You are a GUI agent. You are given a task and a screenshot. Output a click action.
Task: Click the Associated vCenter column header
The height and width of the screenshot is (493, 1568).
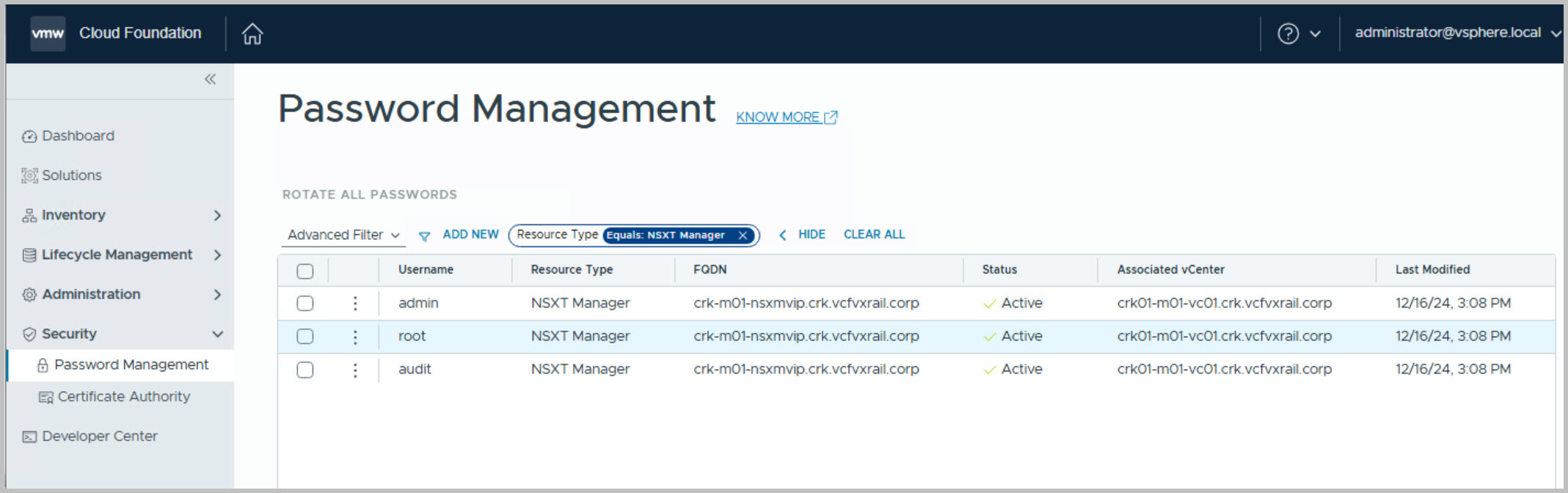point(1170,270)
